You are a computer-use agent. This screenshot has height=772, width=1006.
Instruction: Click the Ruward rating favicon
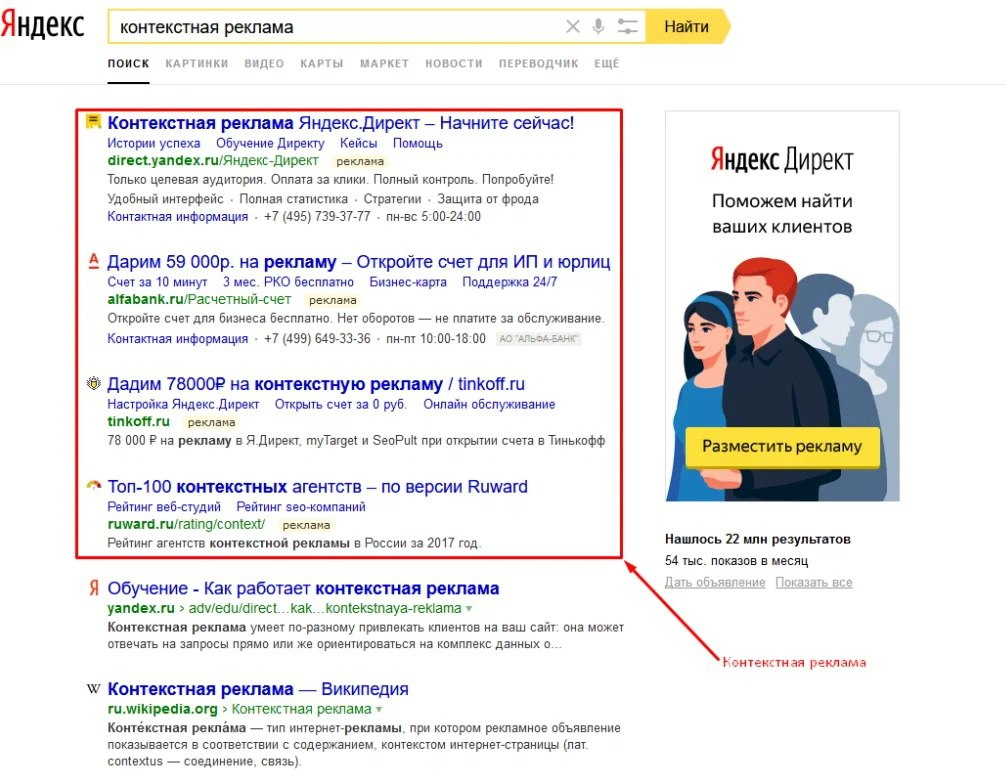click(x=94, y=485)
